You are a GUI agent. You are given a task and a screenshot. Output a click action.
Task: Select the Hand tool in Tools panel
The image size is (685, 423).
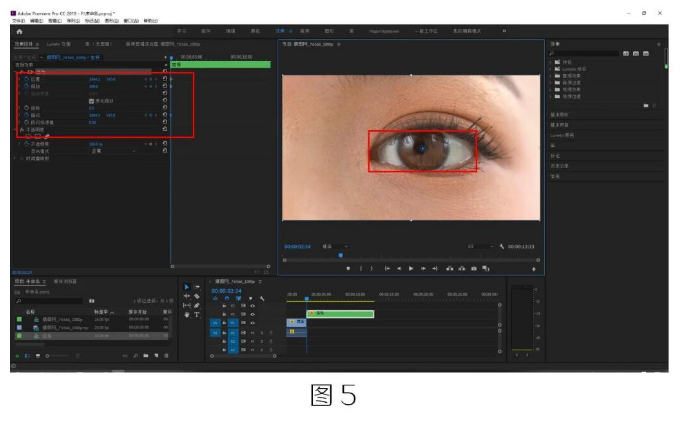pos(187,314)
